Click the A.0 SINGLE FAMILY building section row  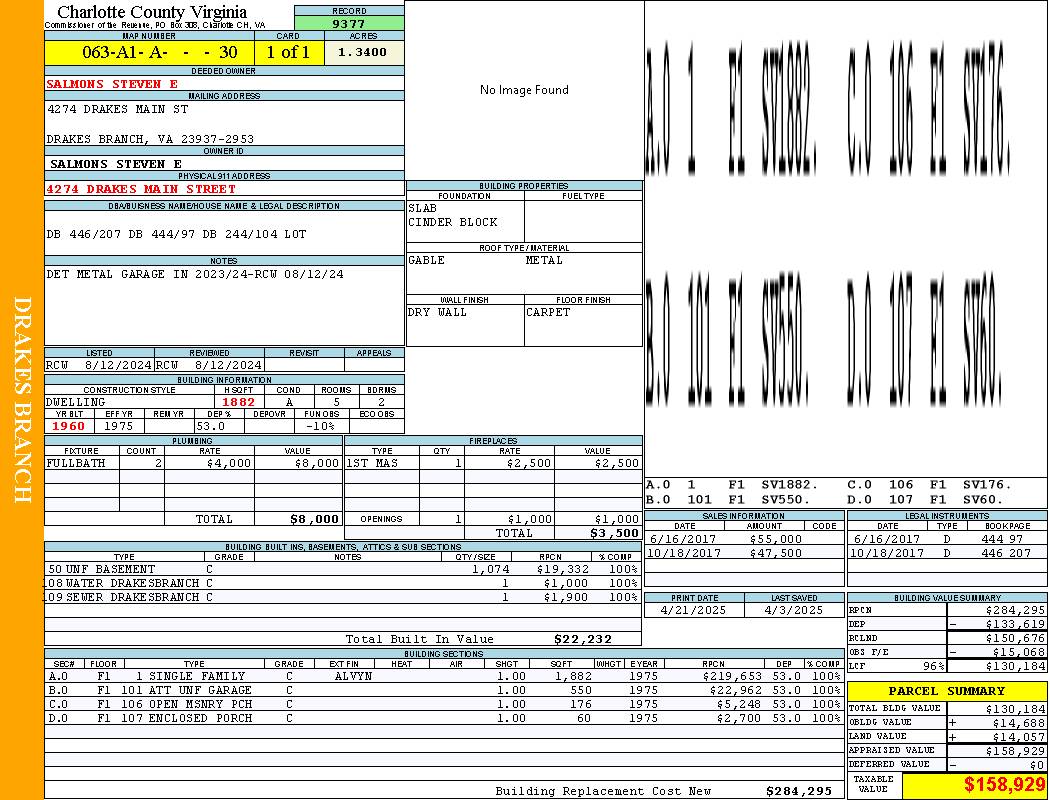tap(445, 676)
